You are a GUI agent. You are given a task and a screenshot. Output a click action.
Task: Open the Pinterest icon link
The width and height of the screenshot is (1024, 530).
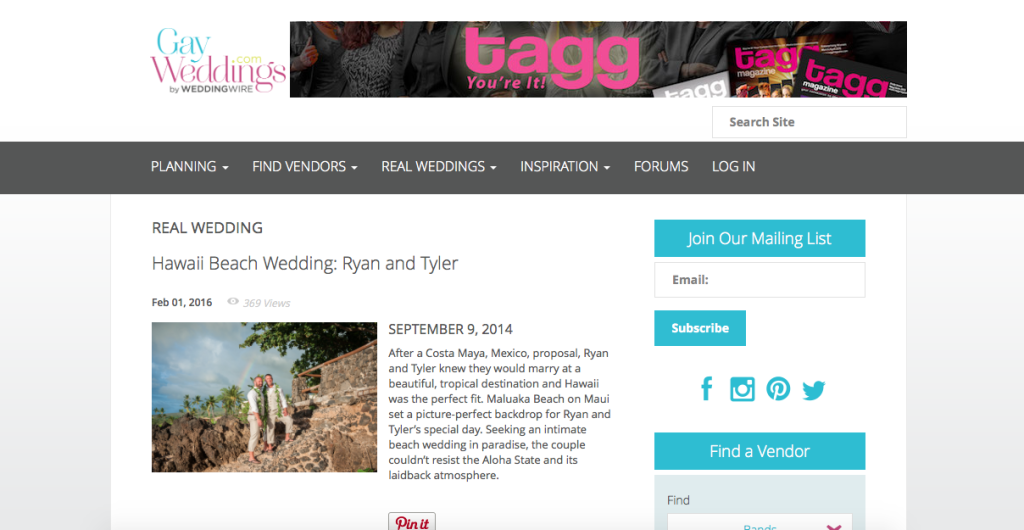[778, 389]
